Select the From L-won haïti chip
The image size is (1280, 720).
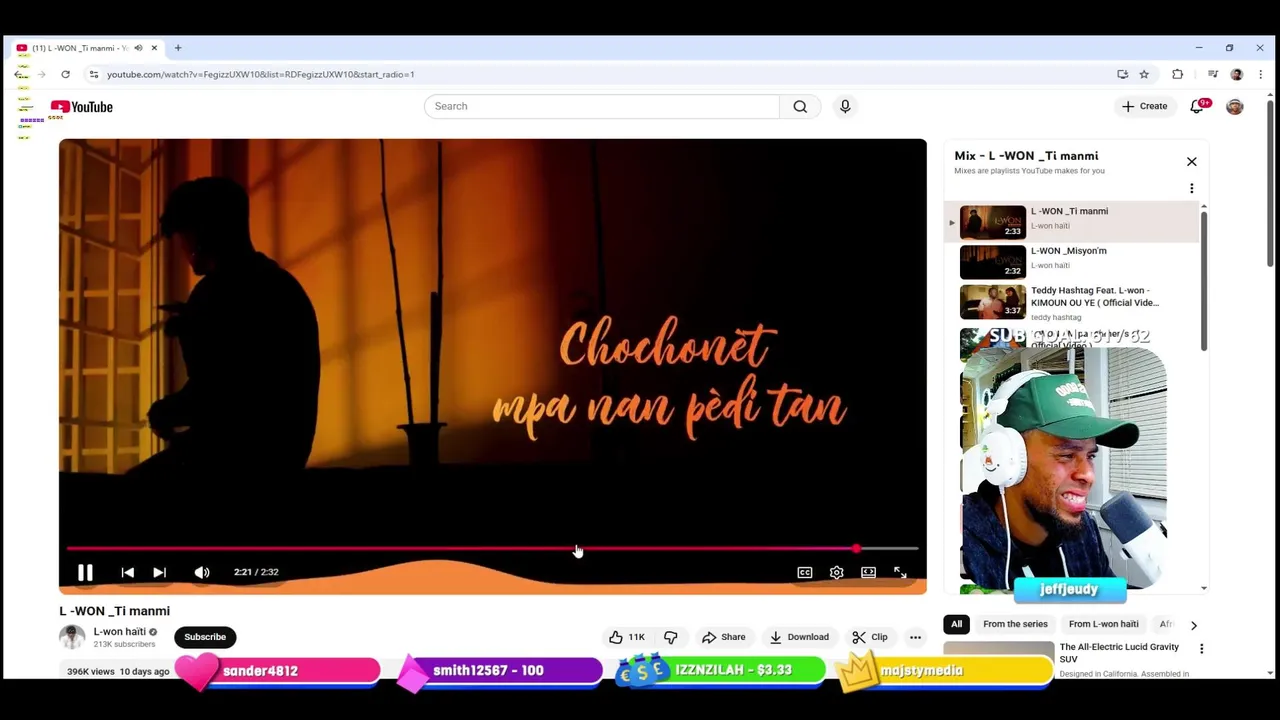(1104, 624)
